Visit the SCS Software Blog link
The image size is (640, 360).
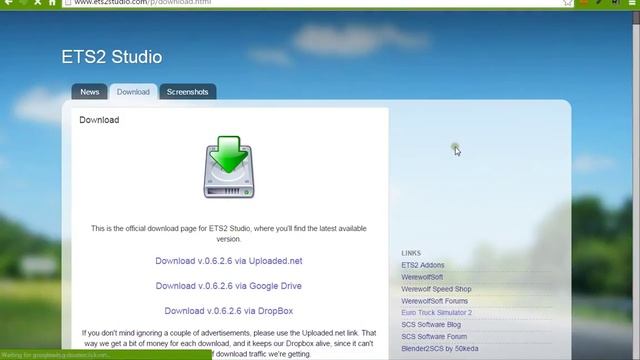[x=431, y=324]
